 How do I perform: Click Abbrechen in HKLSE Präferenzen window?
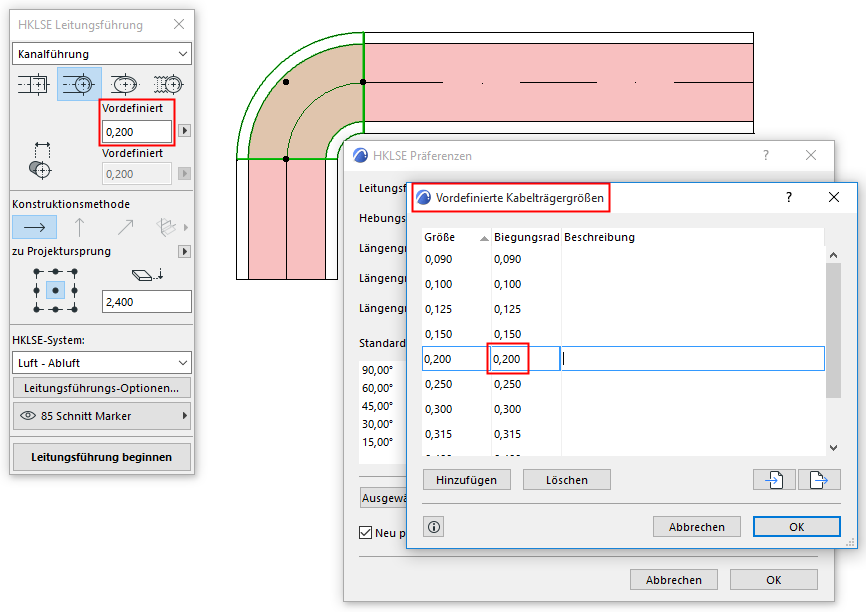pos(674,579)
